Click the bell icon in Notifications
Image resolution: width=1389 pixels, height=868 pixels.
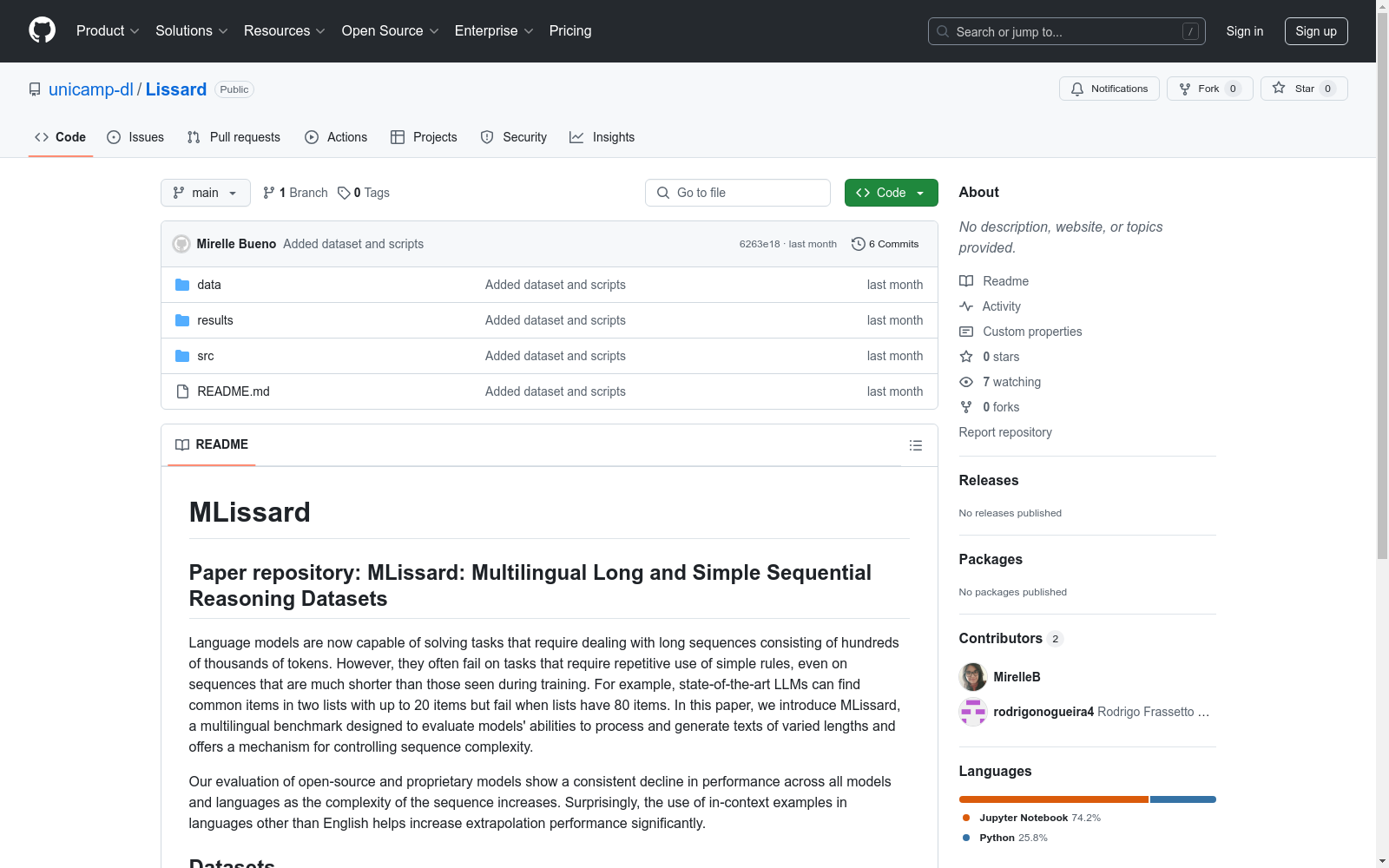click(x=1077, y=89)
